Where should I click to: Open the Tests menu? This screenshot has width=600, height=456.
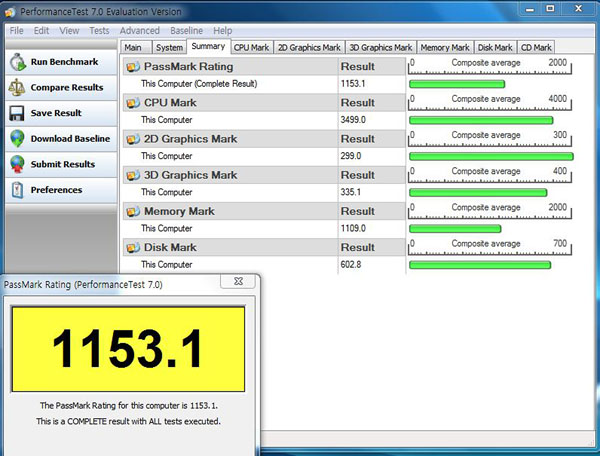99,31
